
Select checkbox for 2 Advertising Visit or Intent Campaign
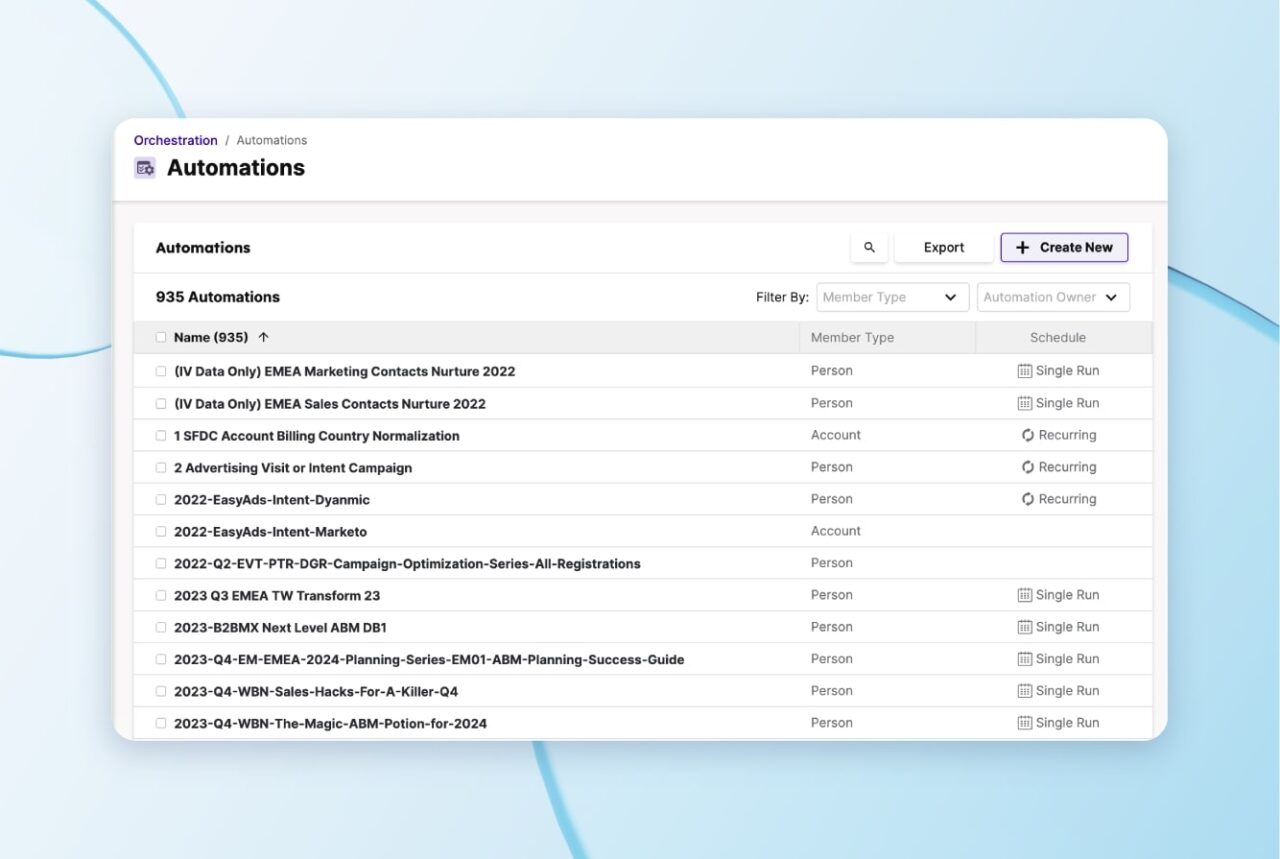coord(161,468)
